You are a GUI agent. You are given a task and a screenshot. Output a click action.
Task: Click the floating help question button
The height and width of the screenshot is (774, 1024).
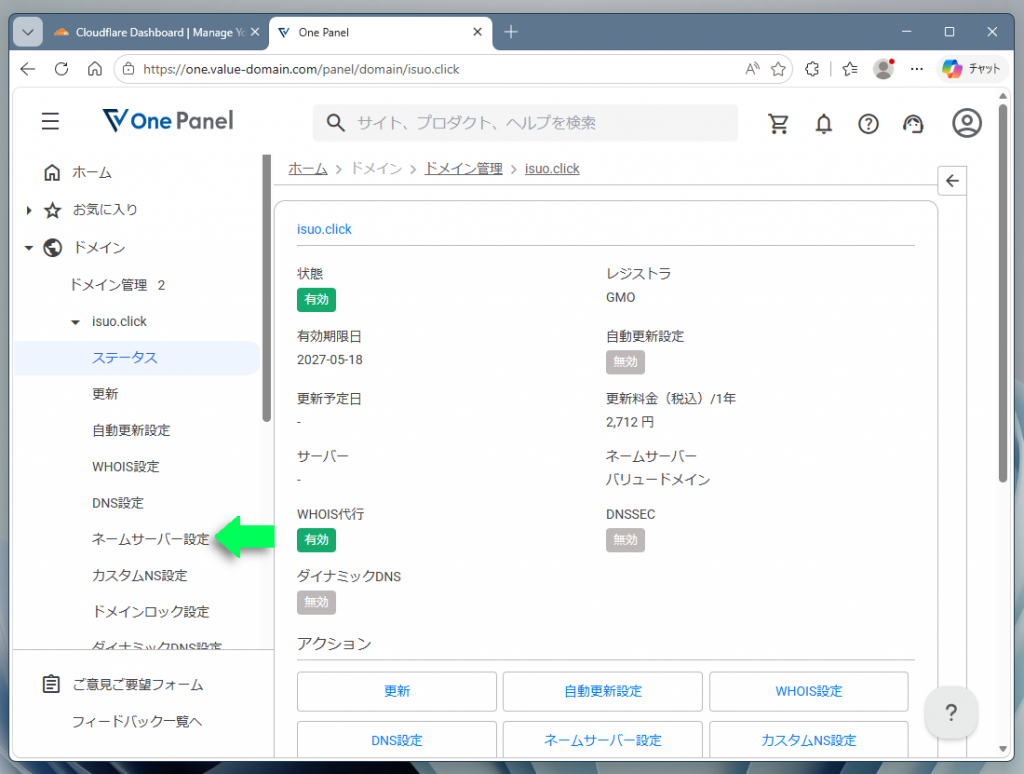tap(951, 713)
